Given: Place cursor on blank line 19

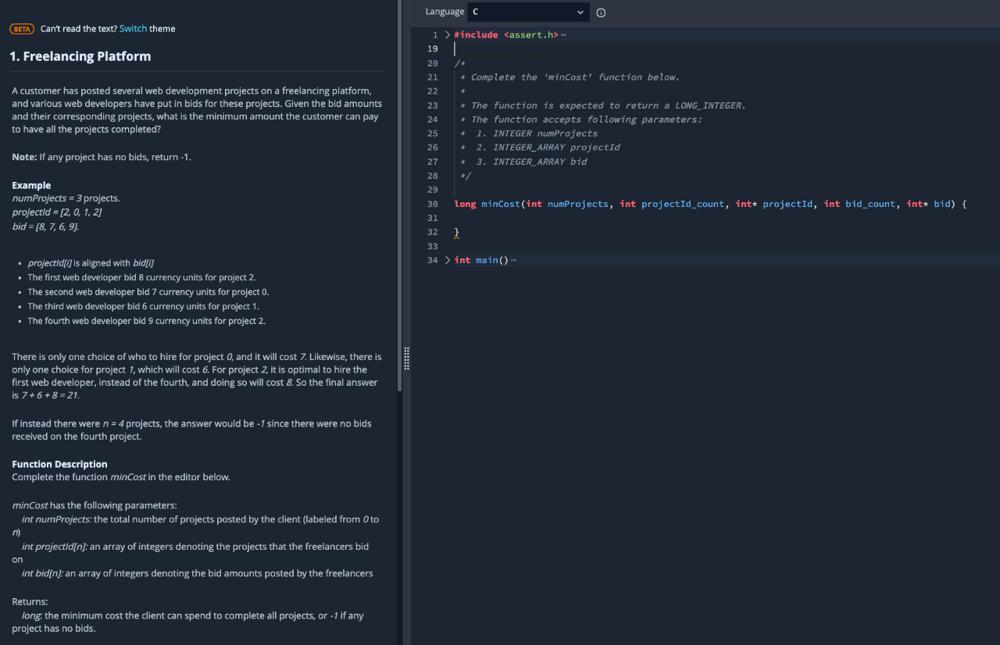Looking at the screenshot, I should (600, 49).
